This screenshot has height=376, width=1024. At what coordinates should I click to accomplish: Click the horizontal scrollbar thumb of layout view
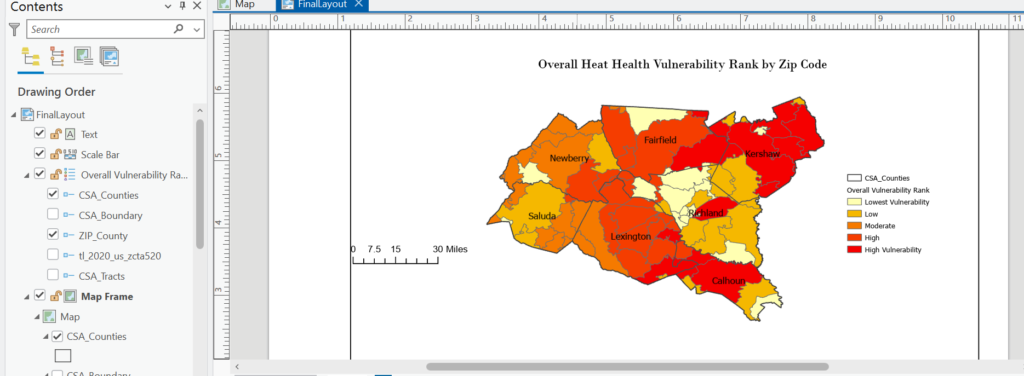pyautogui.click(x=627, y=367)
